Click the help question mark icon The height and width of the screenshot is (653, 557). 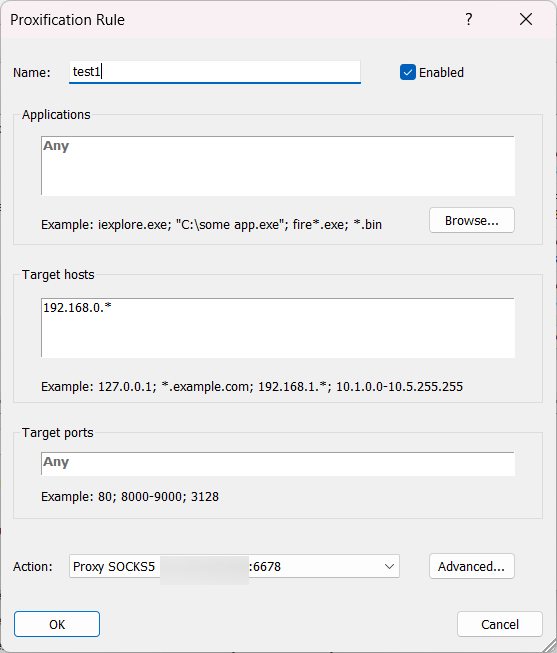pyautogui.click(x=469, y=19)
